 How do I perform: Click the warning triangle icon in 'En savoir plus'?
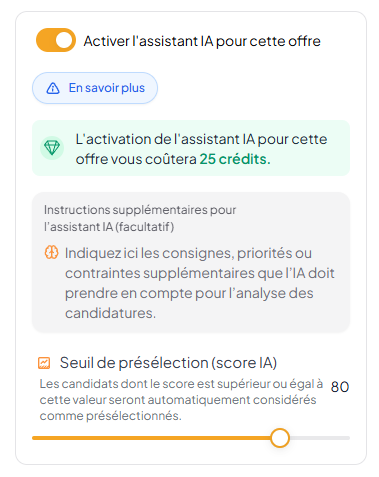[x=53, y=88]
